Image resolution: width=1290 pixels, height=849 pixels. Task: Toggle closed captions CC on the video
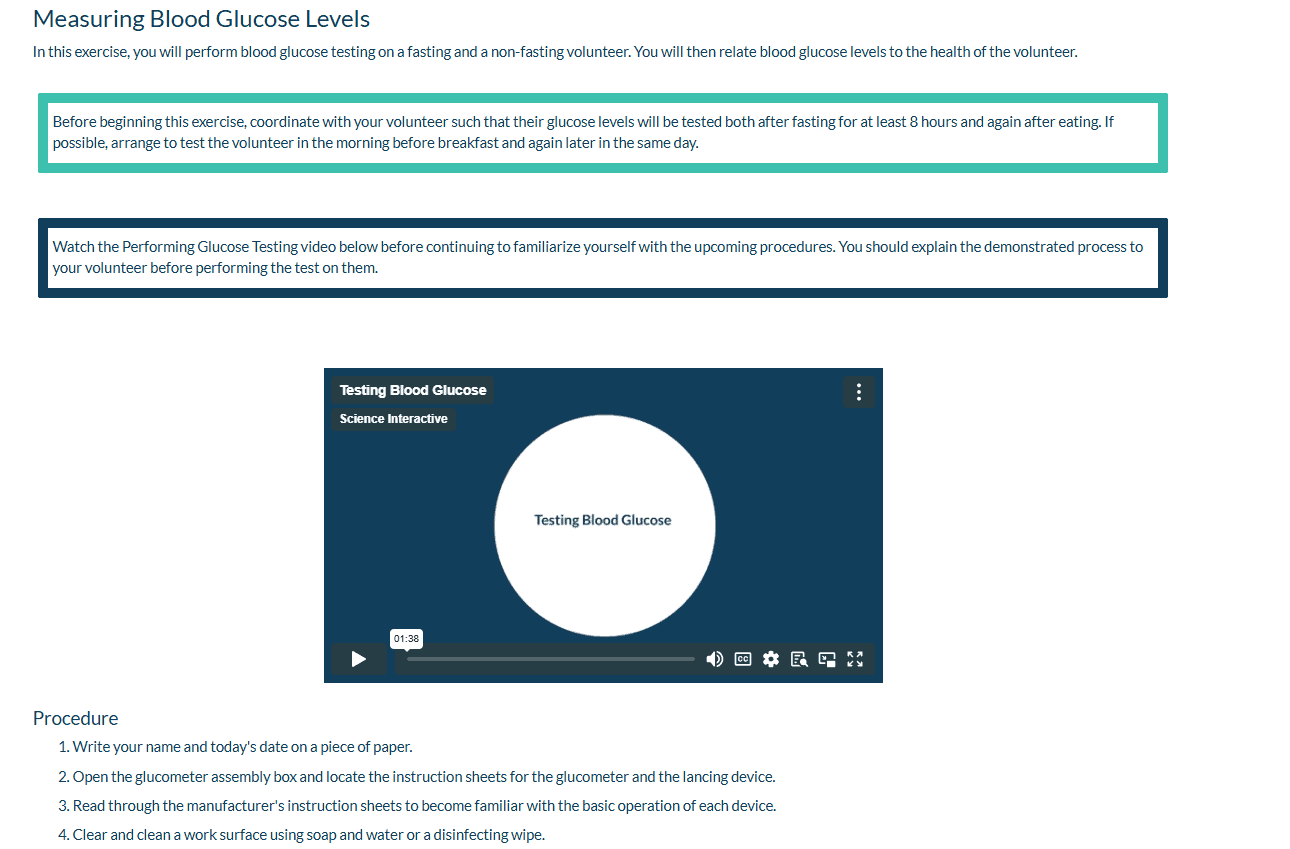[x=743, y=659]
